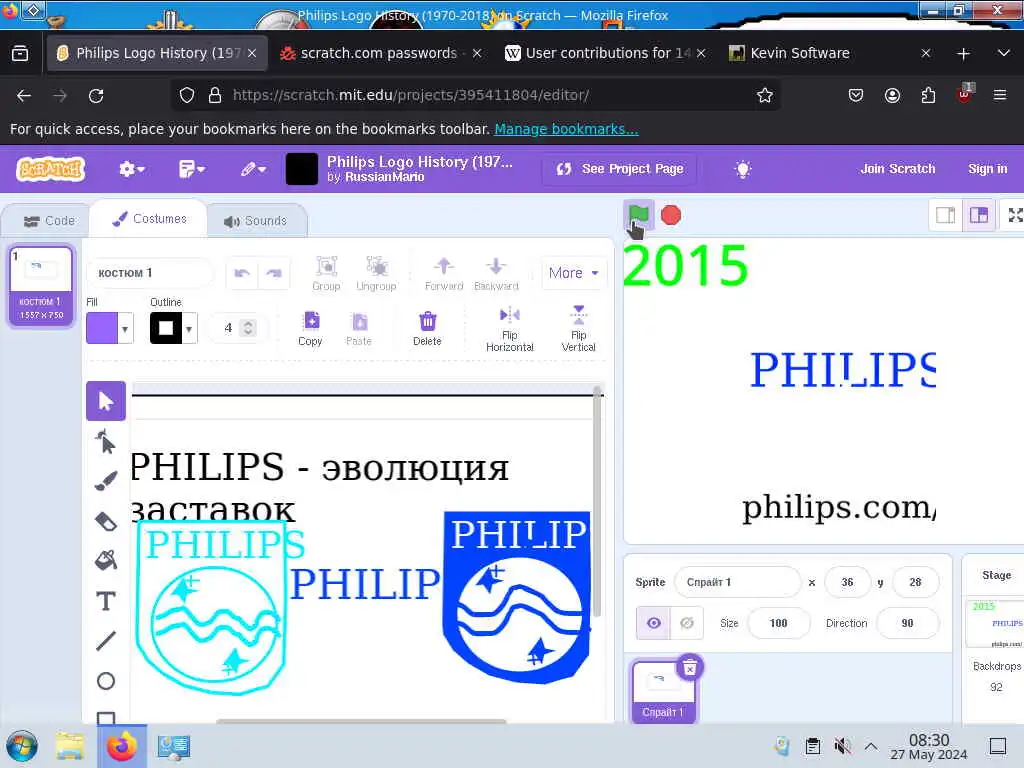Group selected shapes
Image resolution: width=1024 pixels, height=768 pixels.
click(x=327, y=273)
